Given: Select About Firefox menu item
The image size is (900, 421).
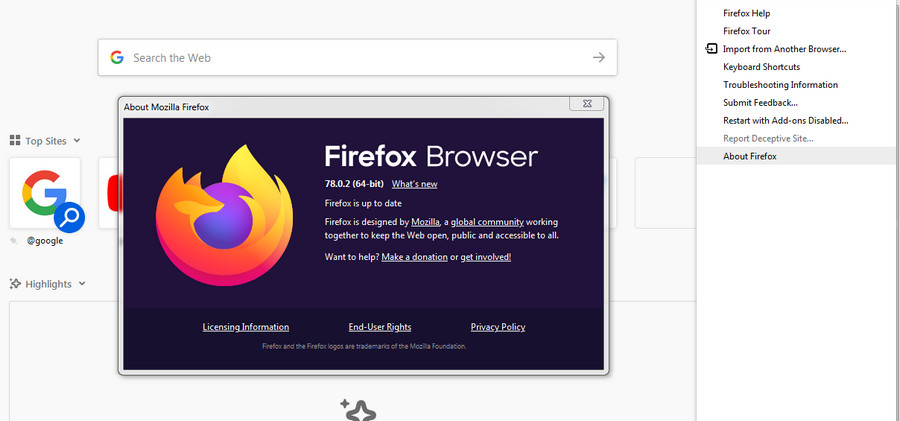Looking at the screenshot, I should 798,156.
